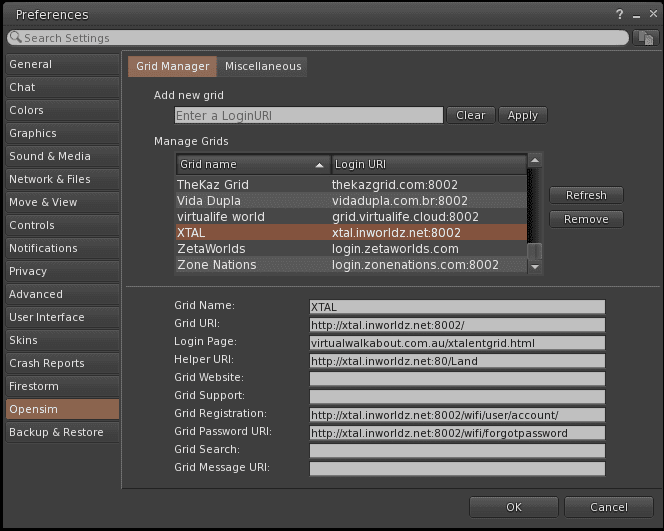Image resolution: width=664 pixels, height=531 pixels.
Task: Open the Grid Manager tab
Action: [173, 66]
